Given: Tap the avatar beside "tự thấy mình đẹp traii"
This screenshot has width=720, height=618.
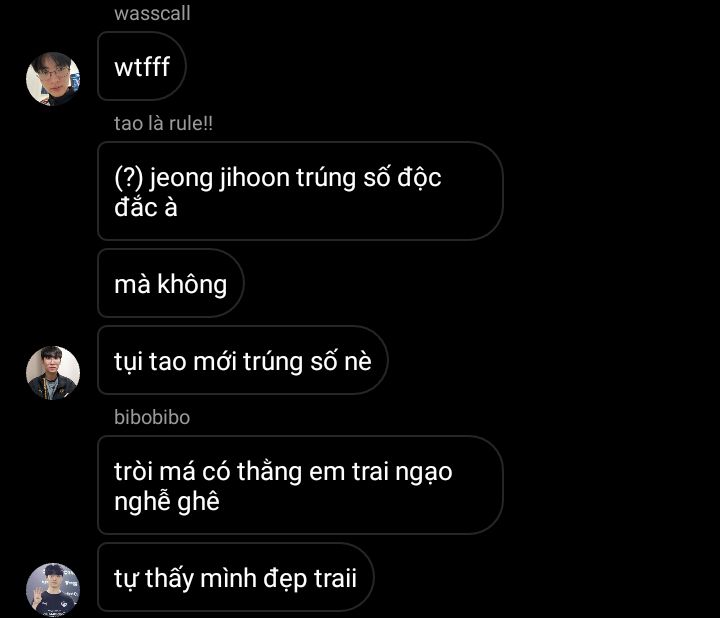Looking at the screenshot, I should click(x=53, y=590).
